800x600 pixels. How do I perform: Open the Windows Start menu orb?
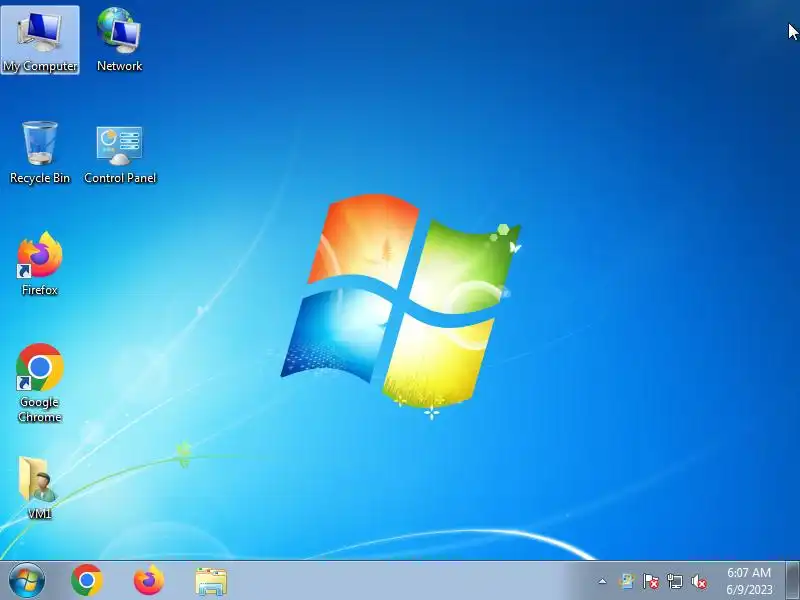[27, 581]
